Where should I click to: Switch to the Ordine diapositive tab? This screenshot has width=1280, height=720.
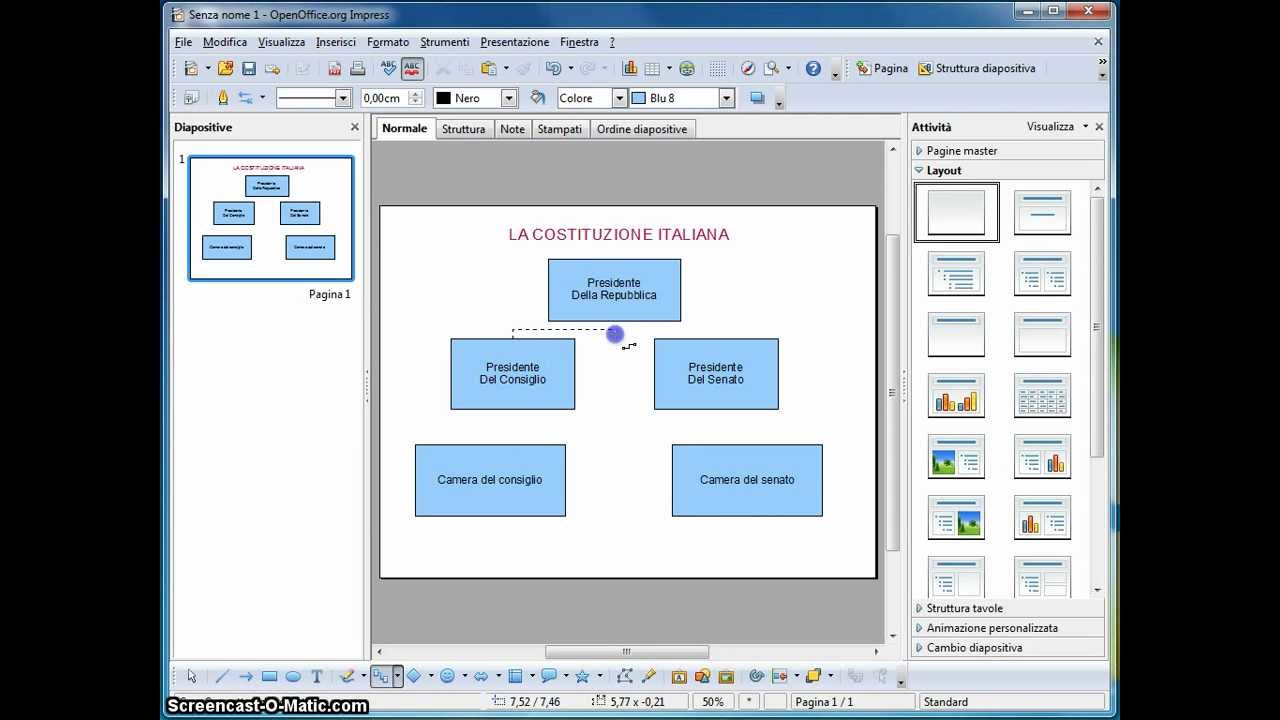(642, 129)
